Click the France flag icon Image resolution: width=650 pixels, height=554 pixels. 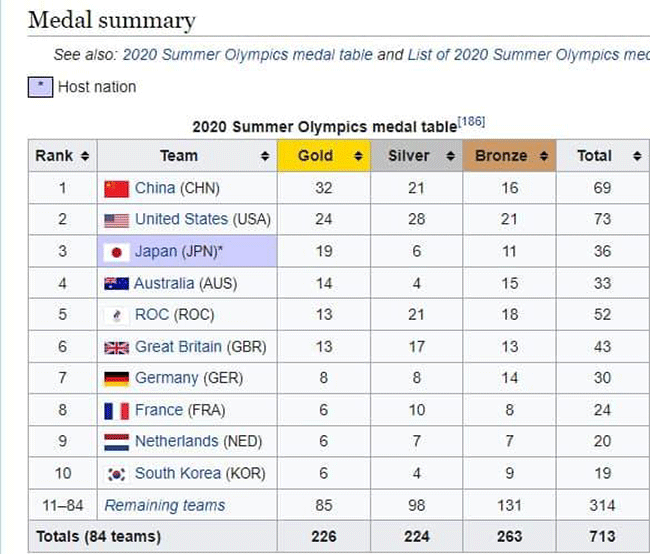click(116, 411)
